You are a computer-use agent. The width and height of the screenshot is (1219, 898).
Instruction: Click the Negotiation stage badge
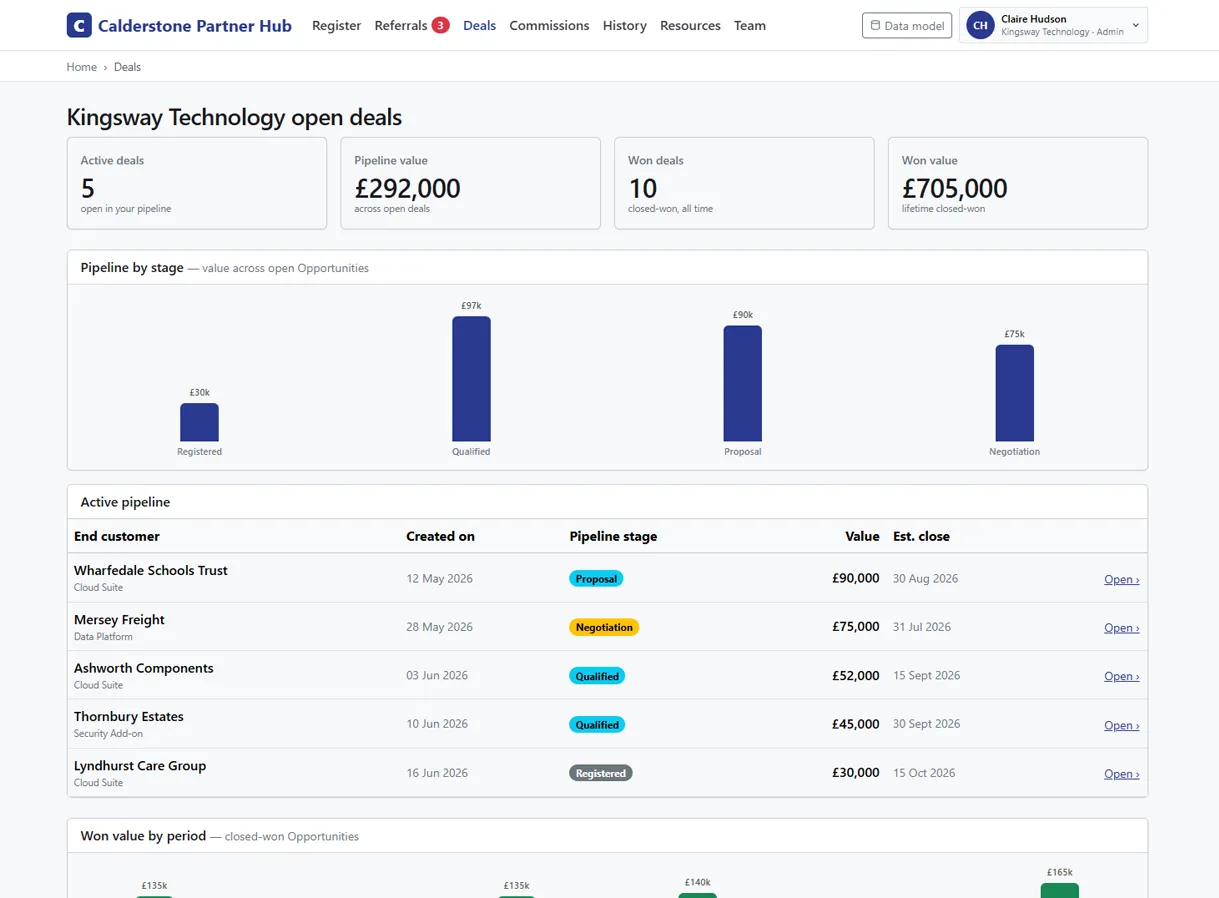click(x=604, y=628)
